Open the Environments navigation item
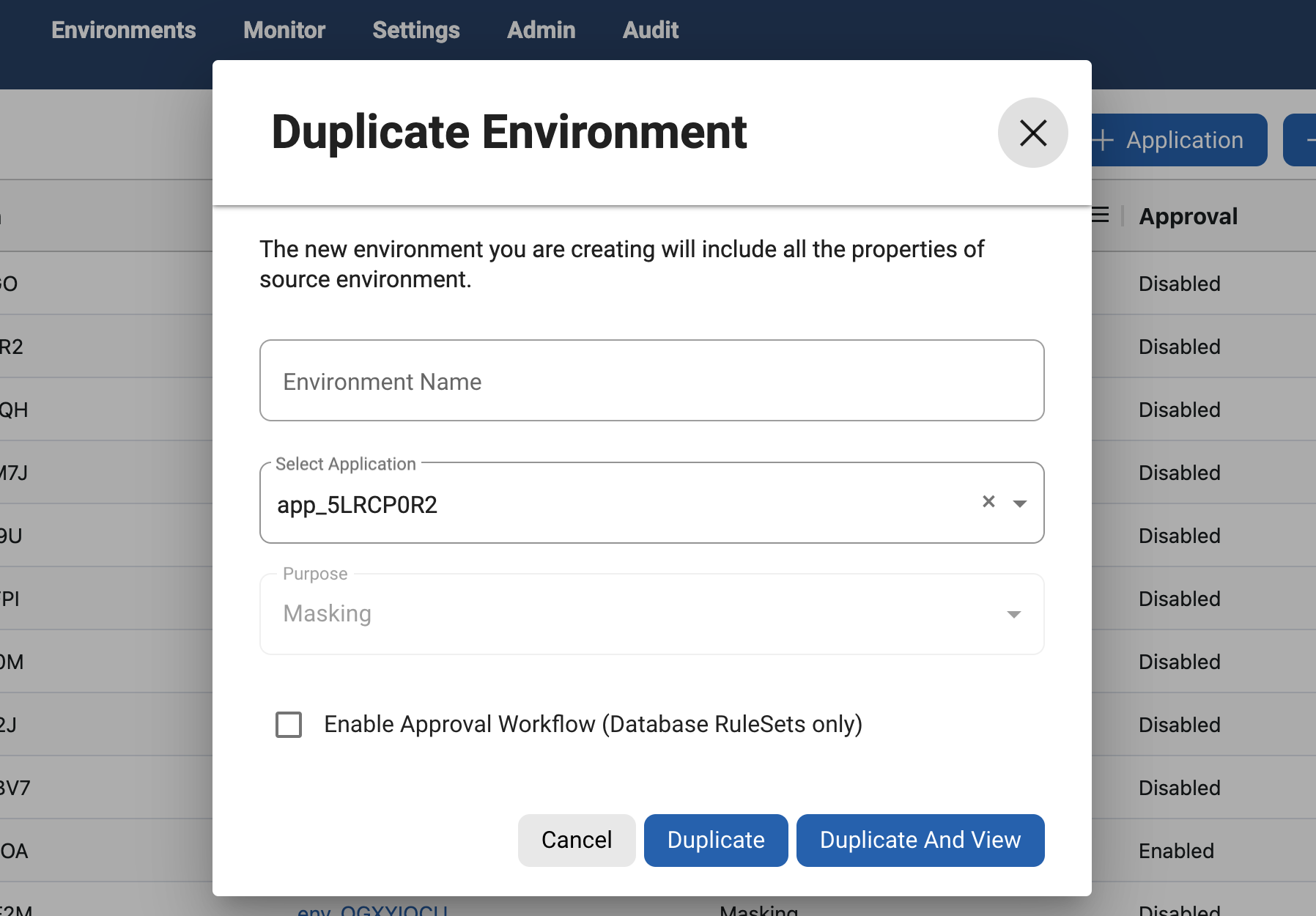The image size is (1316, 916). point(123,30)
